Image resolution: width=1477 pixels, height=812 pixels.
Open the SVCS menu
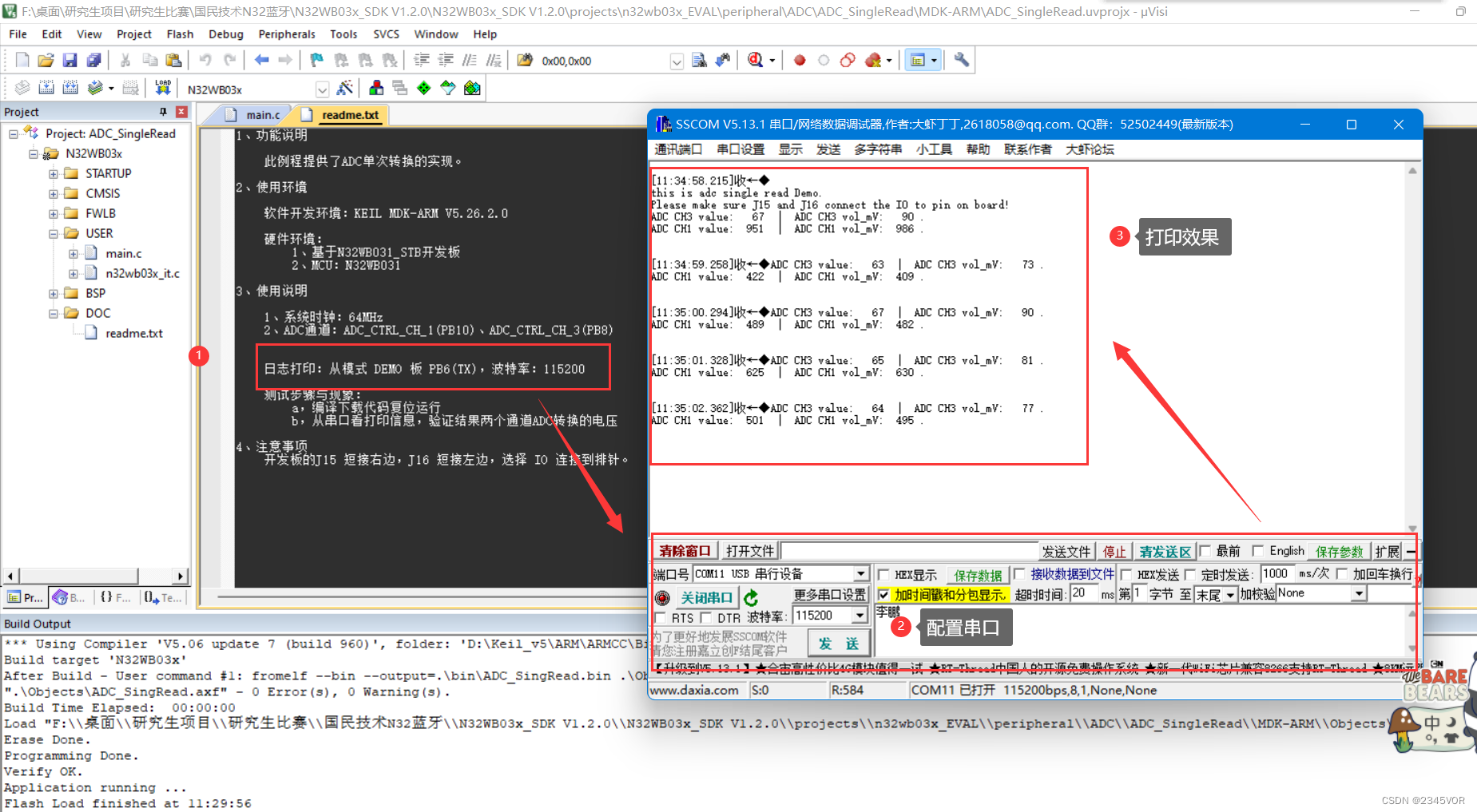point(386,34)
